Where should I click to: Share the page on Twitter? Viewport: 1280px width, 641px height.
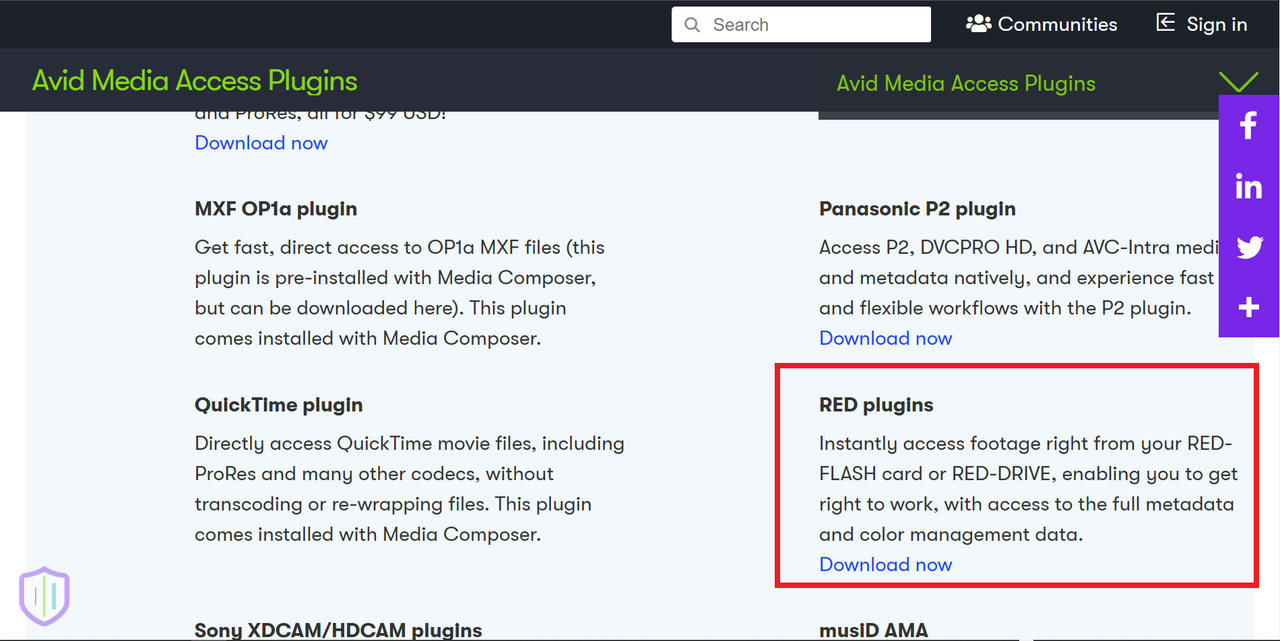1249,248
